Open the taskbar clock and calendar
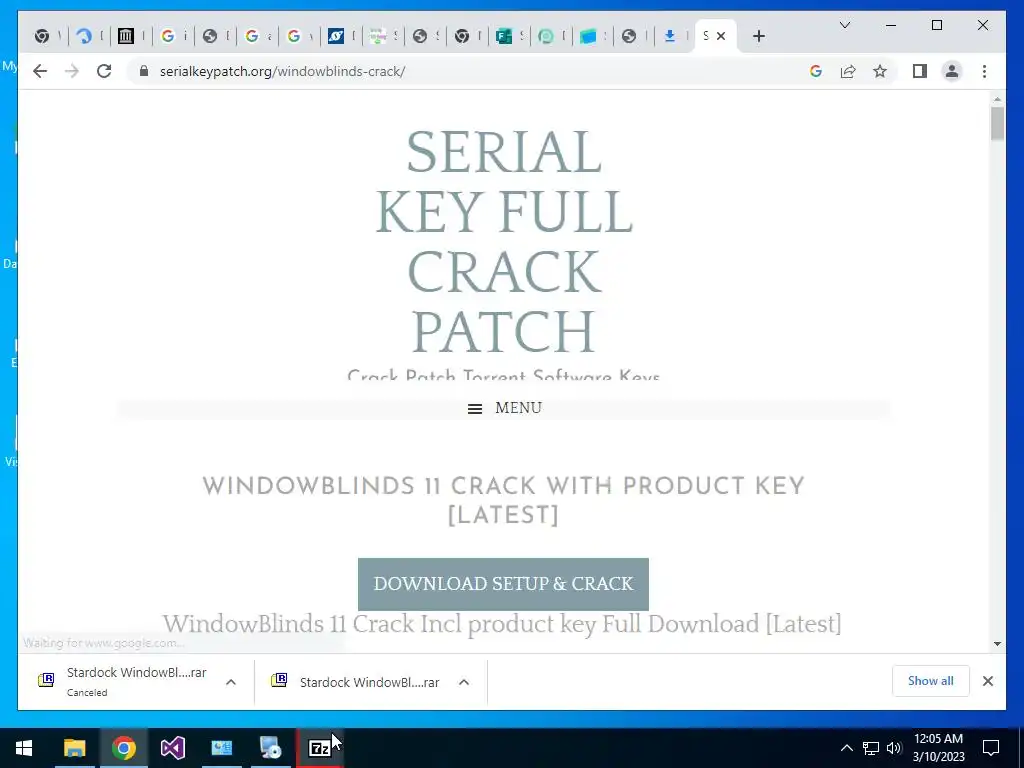The image size is (1024, 768). coord(938,748)
